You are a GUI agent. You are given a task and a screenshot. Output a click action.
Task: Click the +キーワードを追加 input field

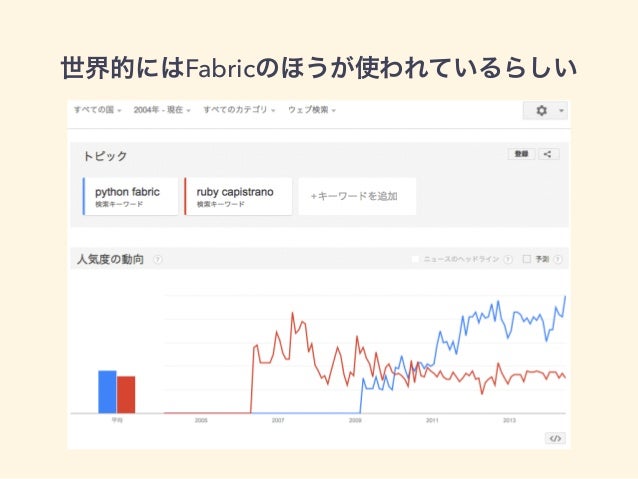357,196
